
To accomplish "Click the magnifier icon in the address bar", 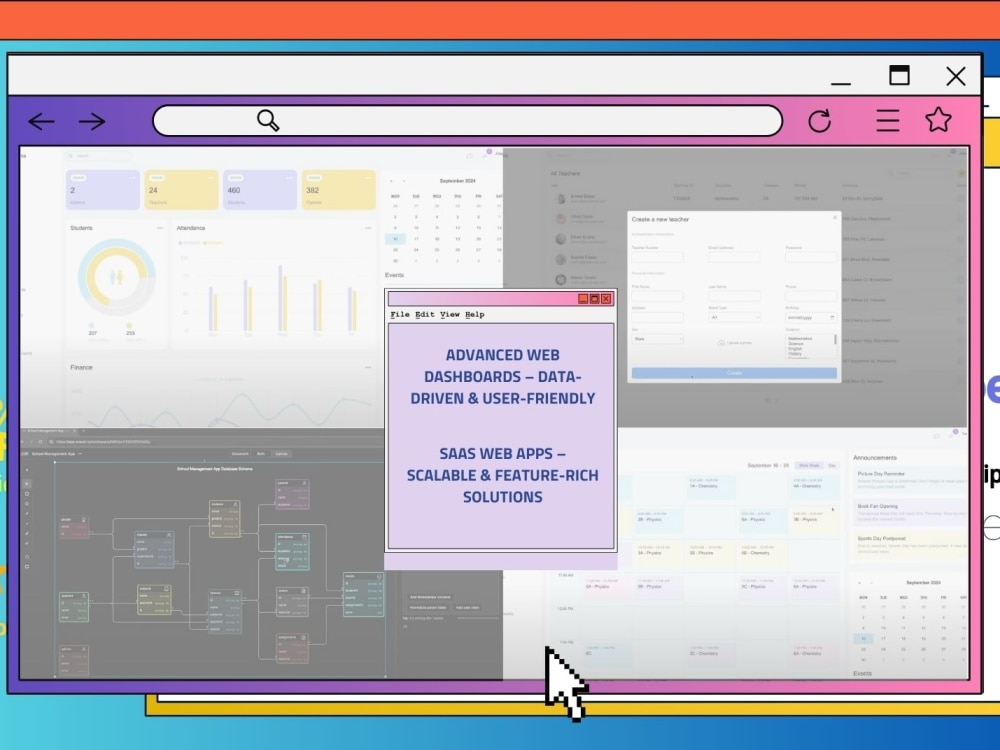I will (x=268, y=120).
